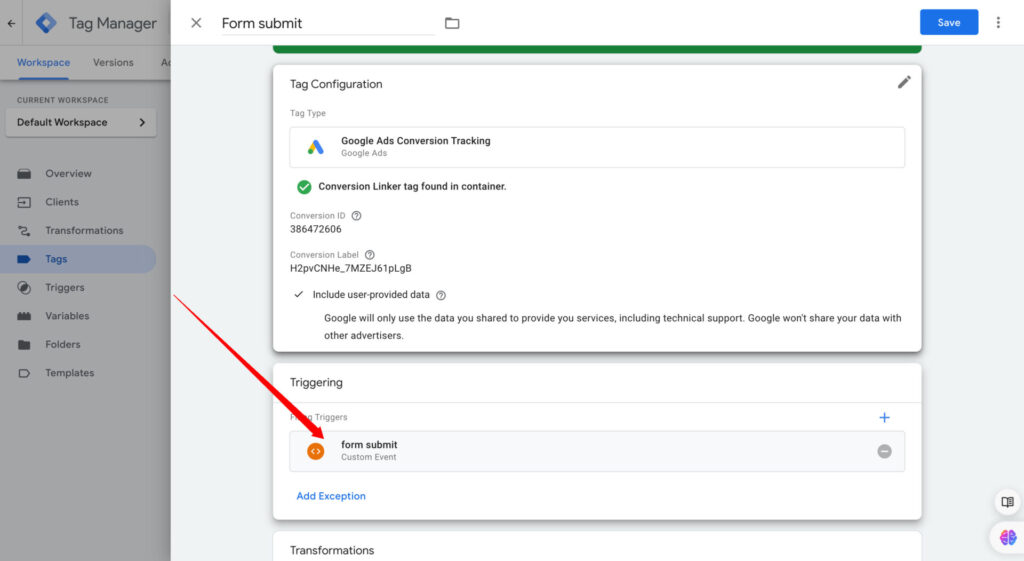Screen dimensions: 1024x561
Task: Click the Conversion ID value 386472606
Action: tap(315, 229)
